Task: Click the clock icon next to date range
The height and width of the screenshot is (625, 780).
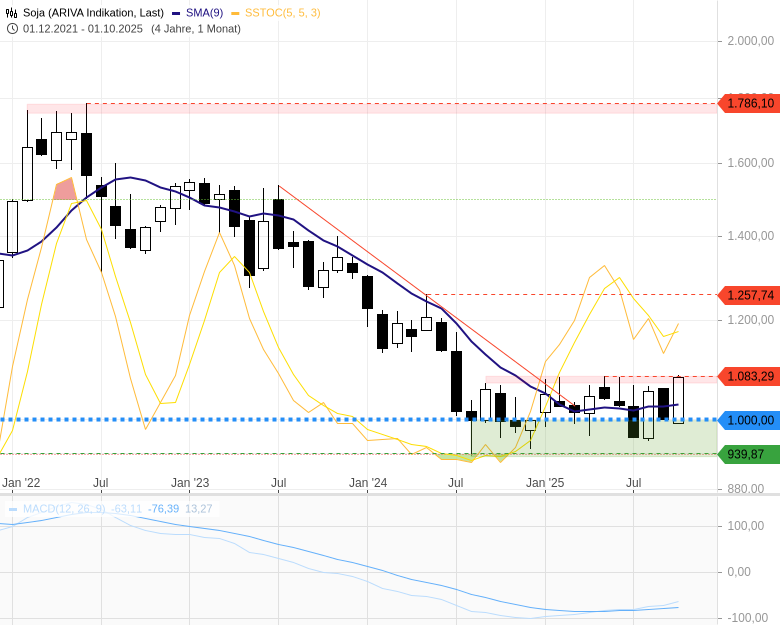Action: pos(12,28)
